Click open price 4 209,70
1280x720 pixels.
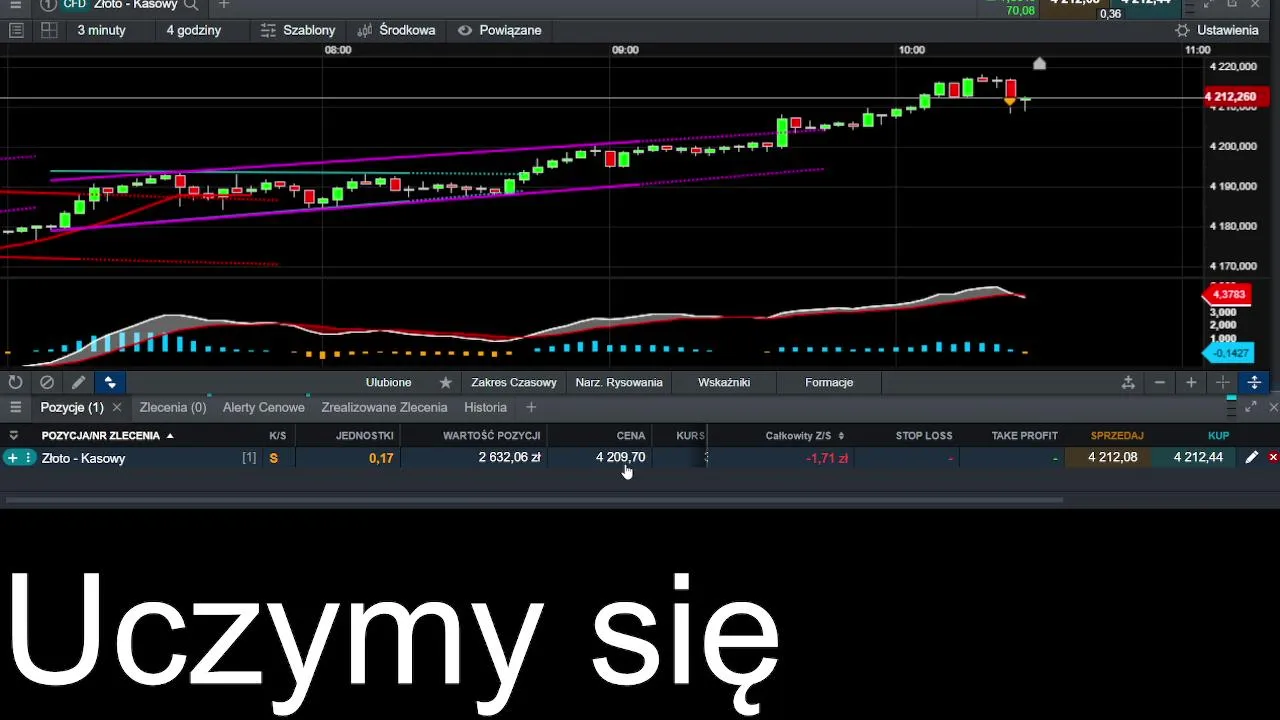tap(620, 457)
